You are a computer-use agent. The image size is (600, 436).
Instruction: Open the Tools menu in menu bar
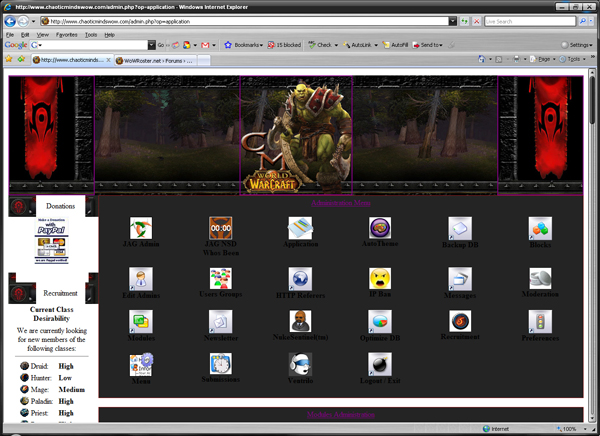(91, 34)
